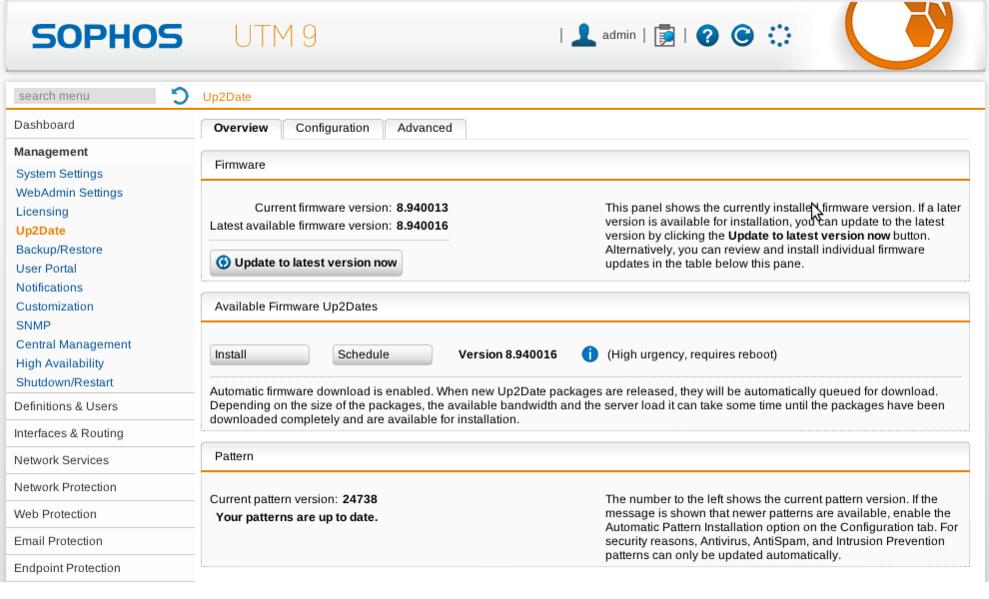Click info icon next to Version 8.940016
989x599 pixels.
pos(590,354)
